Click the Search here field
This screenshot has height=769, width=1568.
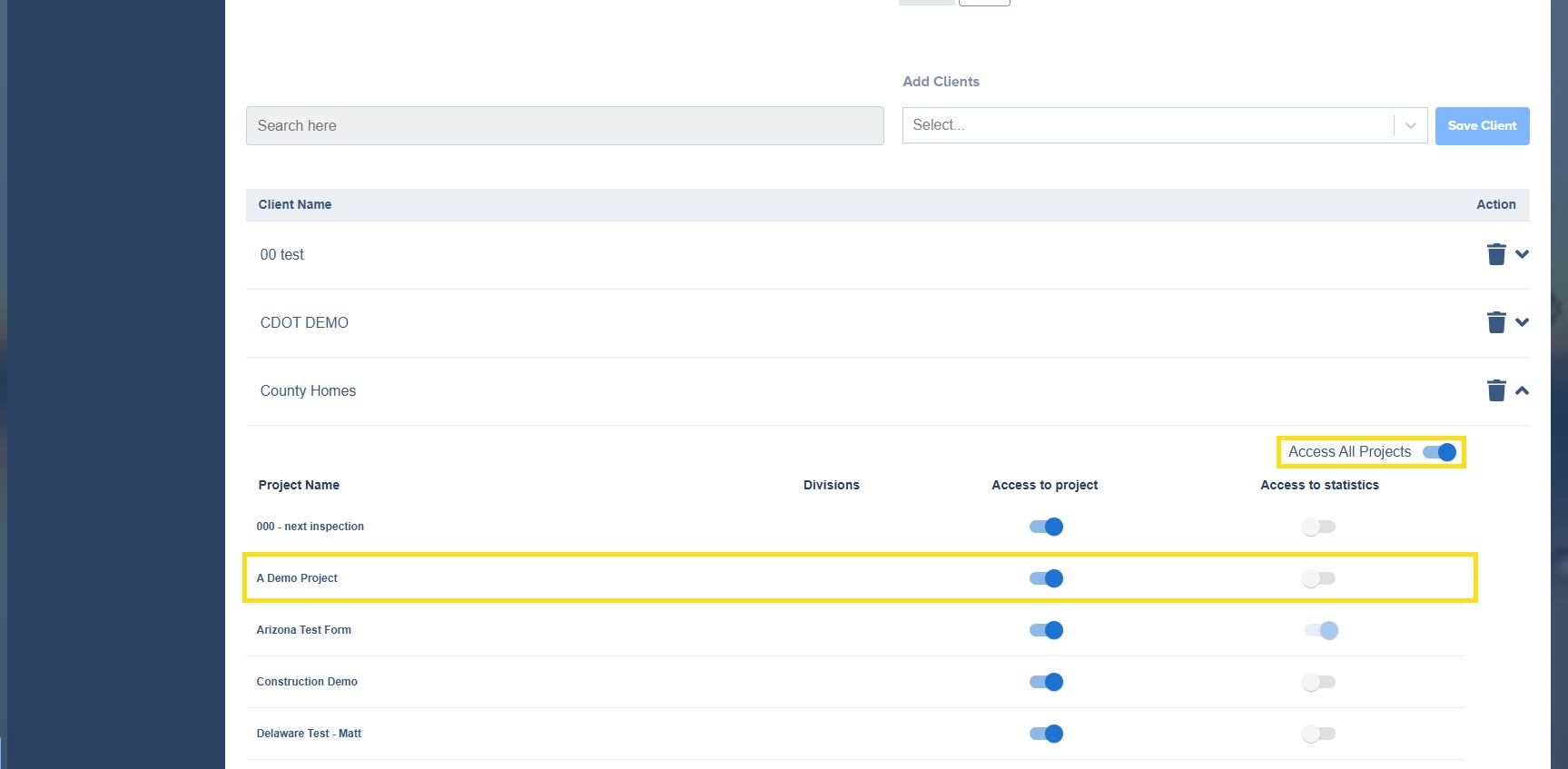(565, 125)
